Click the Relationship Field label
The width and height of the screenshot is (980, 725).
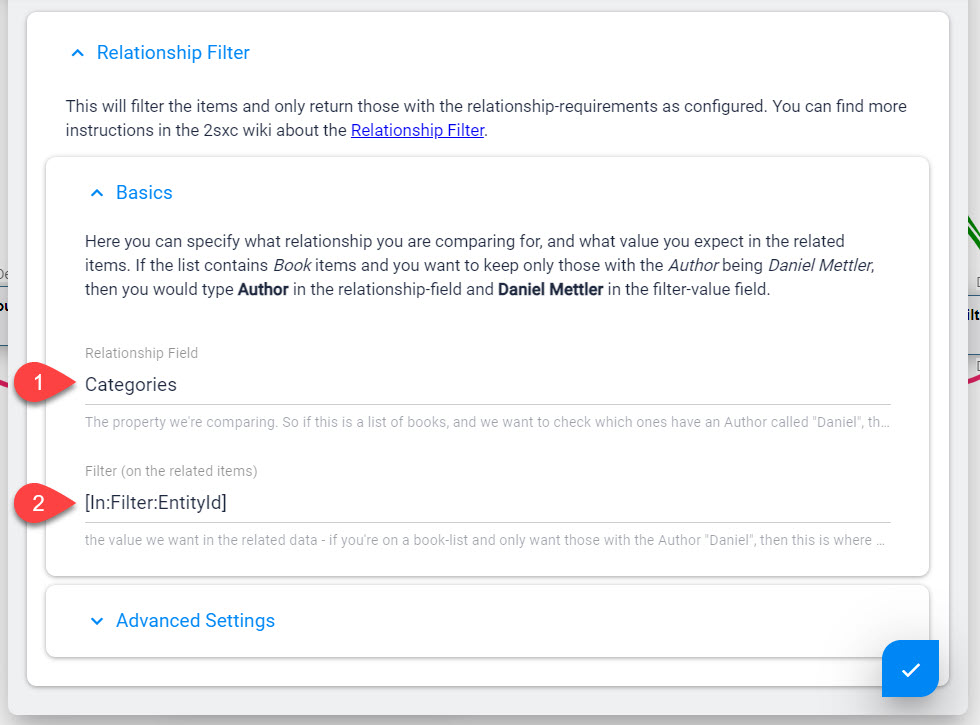(141, 353)
